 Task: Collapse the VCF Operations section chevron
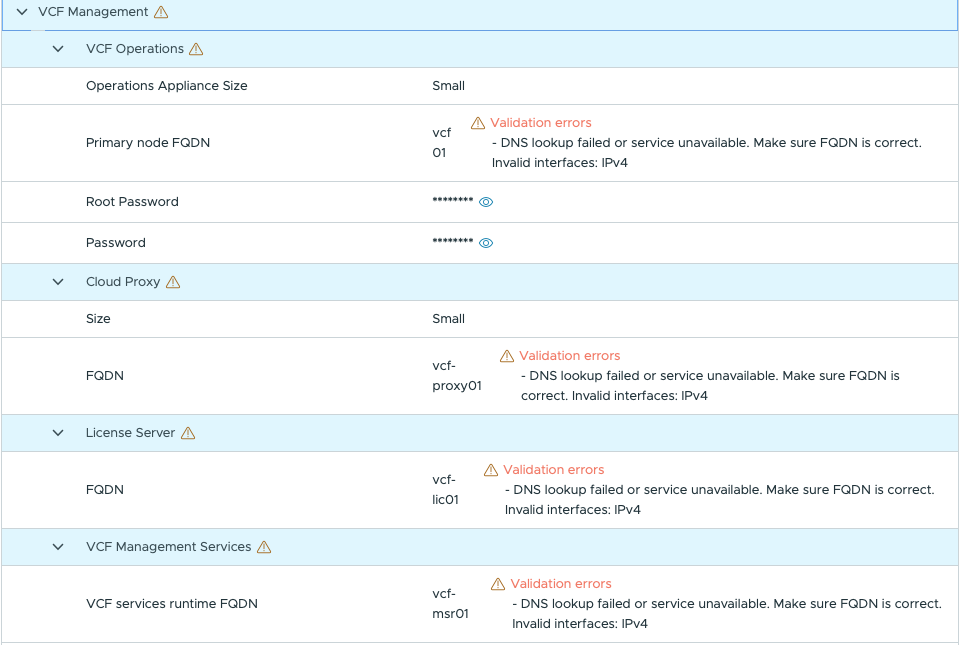(58, 48)
